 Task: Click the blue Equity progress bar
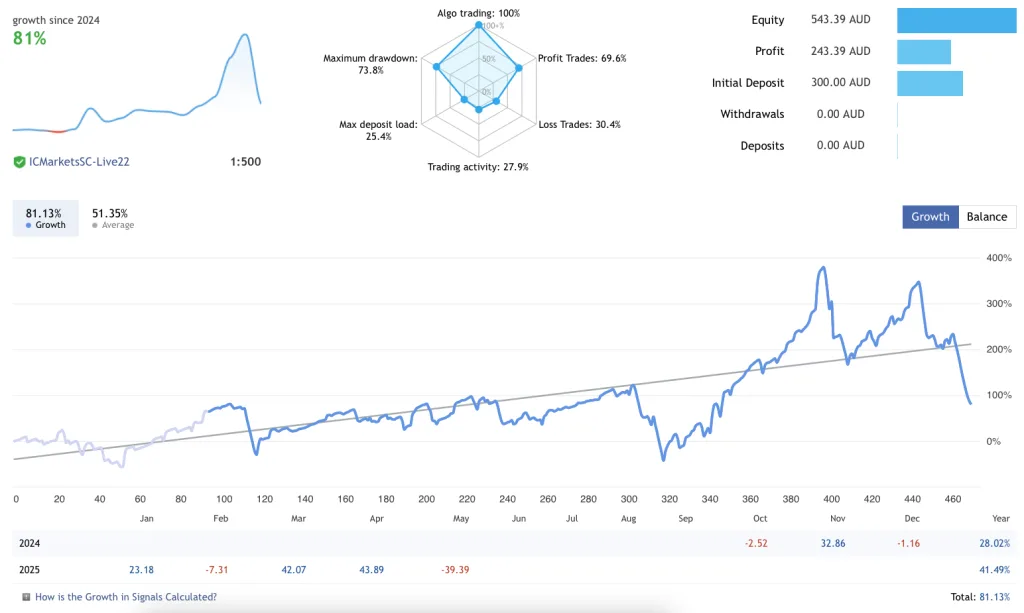(x=956, y=19)
